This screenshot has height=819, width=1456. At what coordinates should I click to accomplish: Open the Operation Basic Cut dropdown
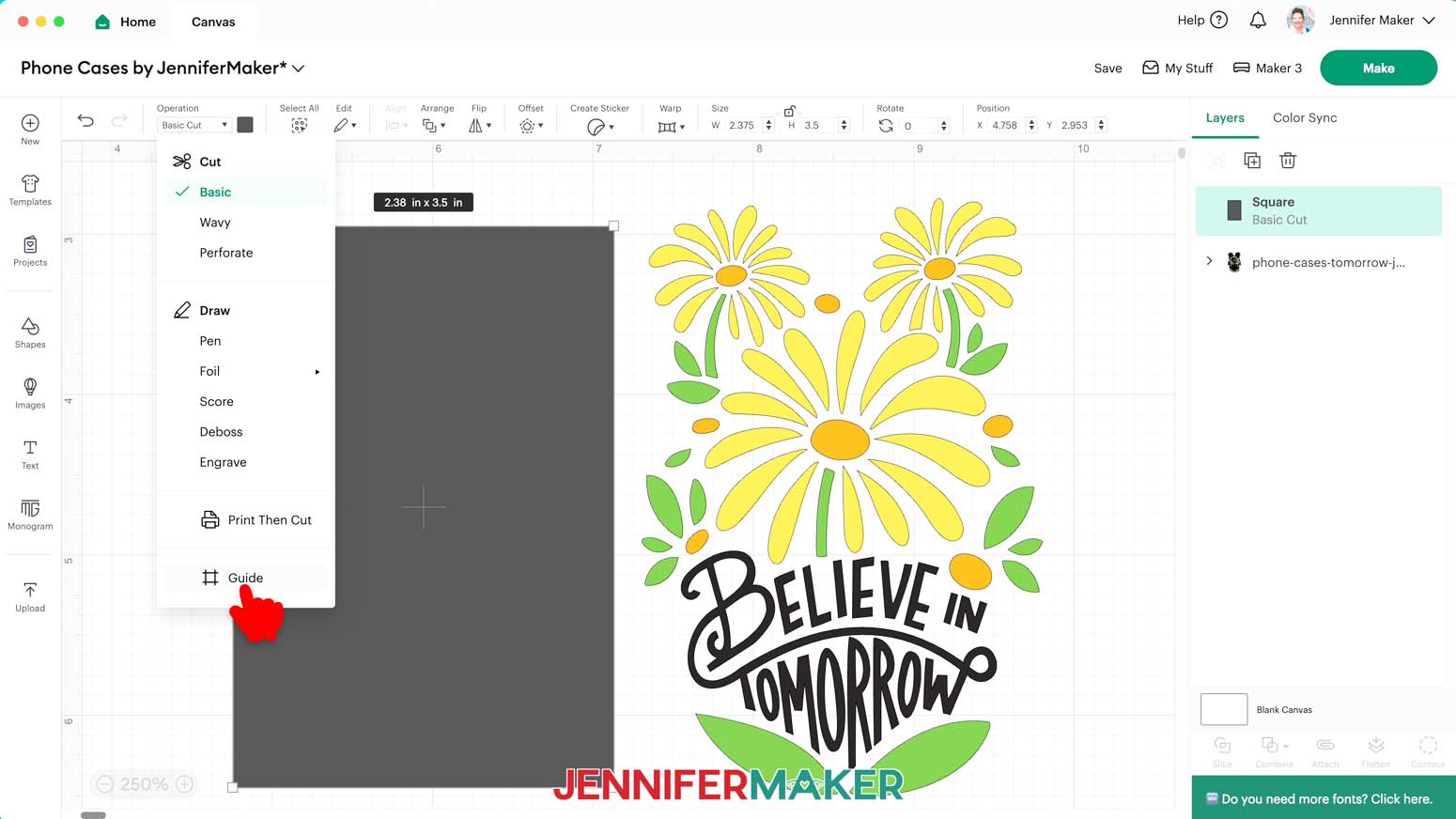point(194,125)
